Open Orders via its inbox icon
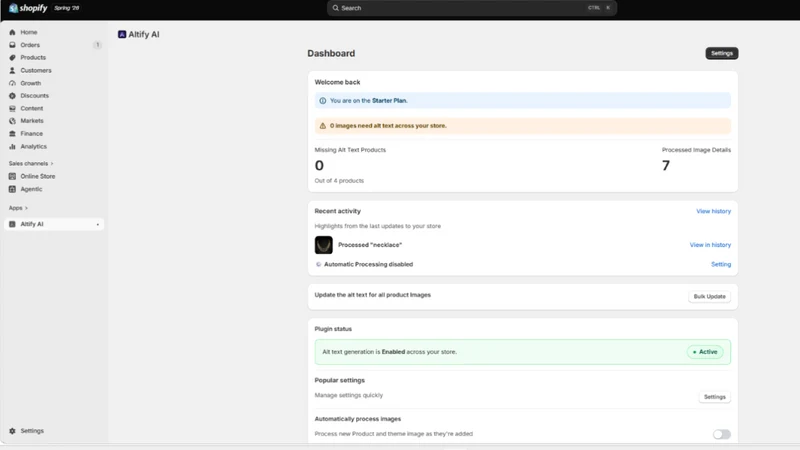The height and width of the screenshot is (450, 800). [12, 45]
